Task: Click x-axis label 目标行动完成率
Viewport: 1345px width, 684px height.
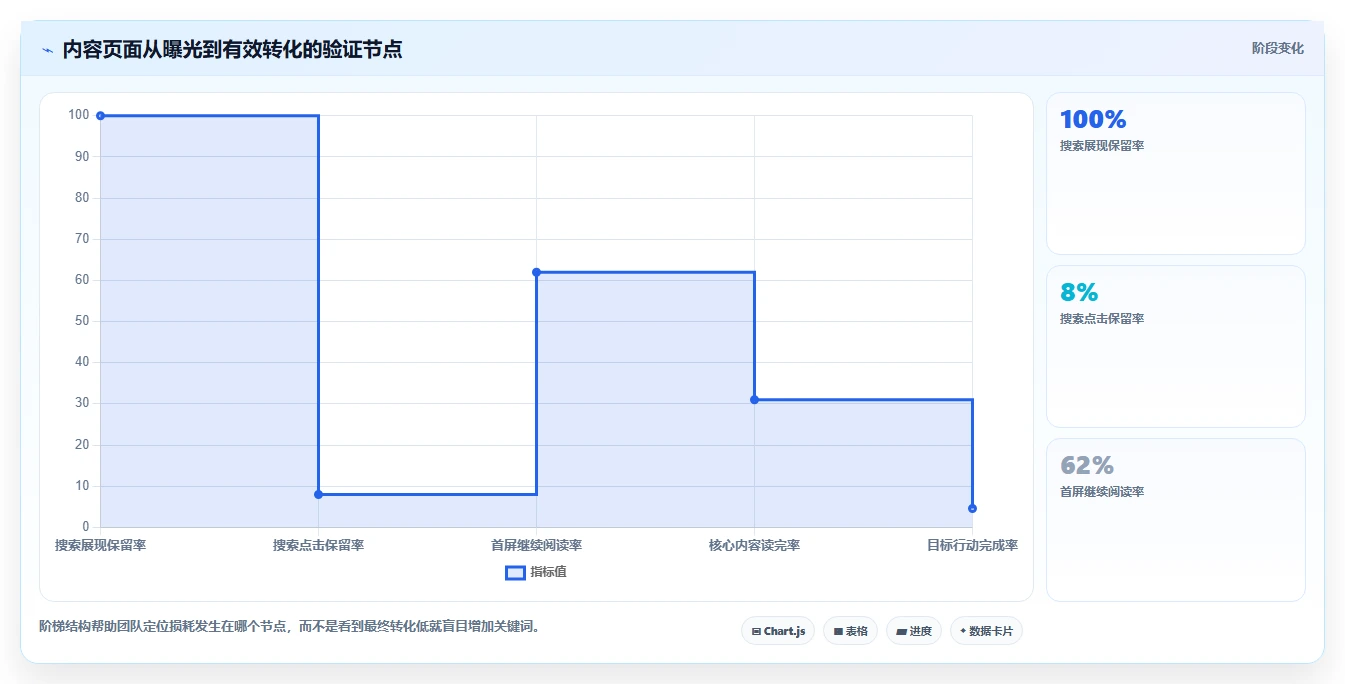Action: [x=972, y=546]
